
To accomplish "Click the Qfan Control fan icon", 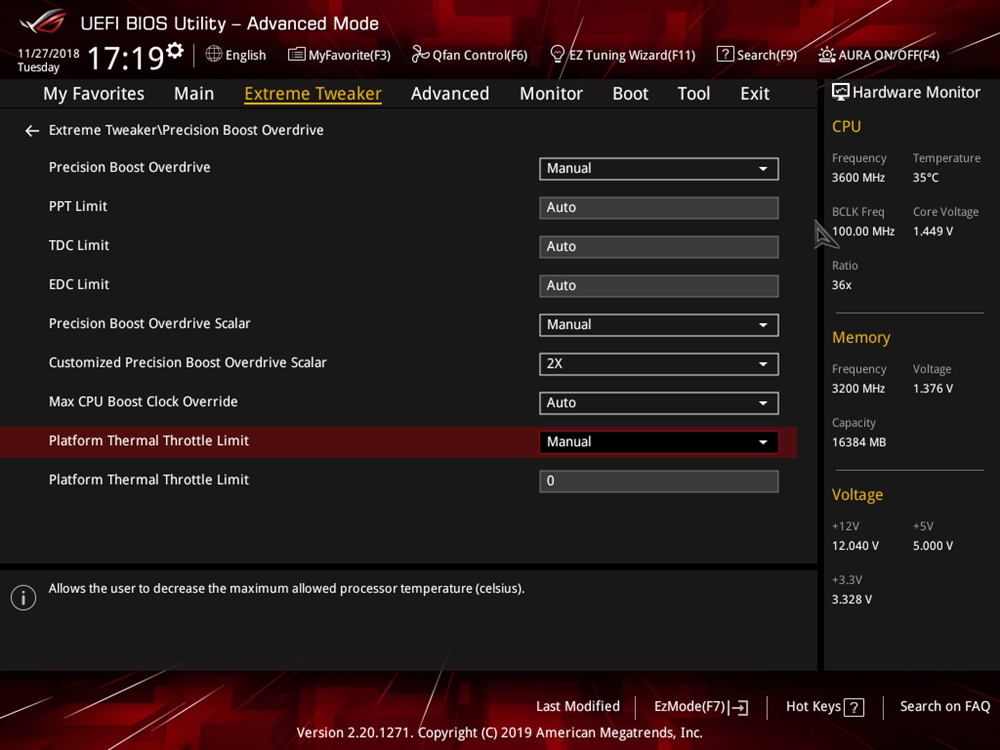I will [x=420, y=54].
